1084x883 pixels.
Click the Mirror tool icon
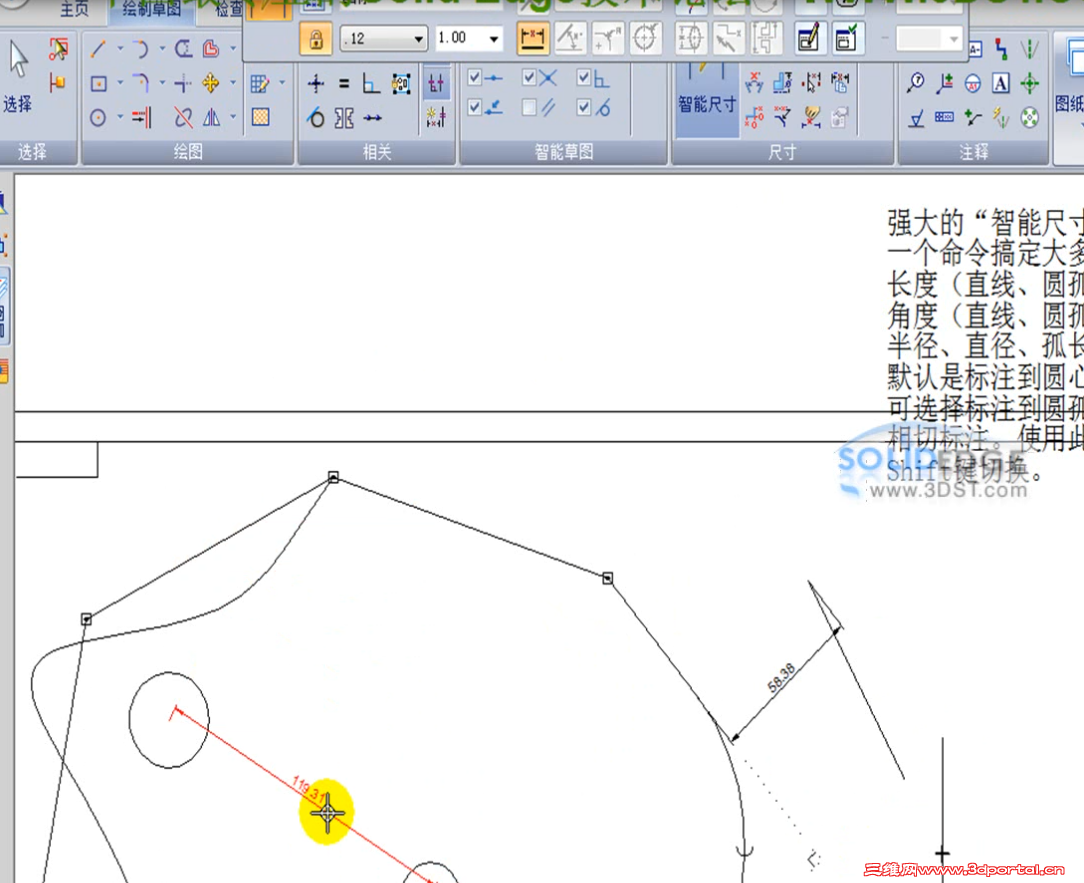click(212, 118)
